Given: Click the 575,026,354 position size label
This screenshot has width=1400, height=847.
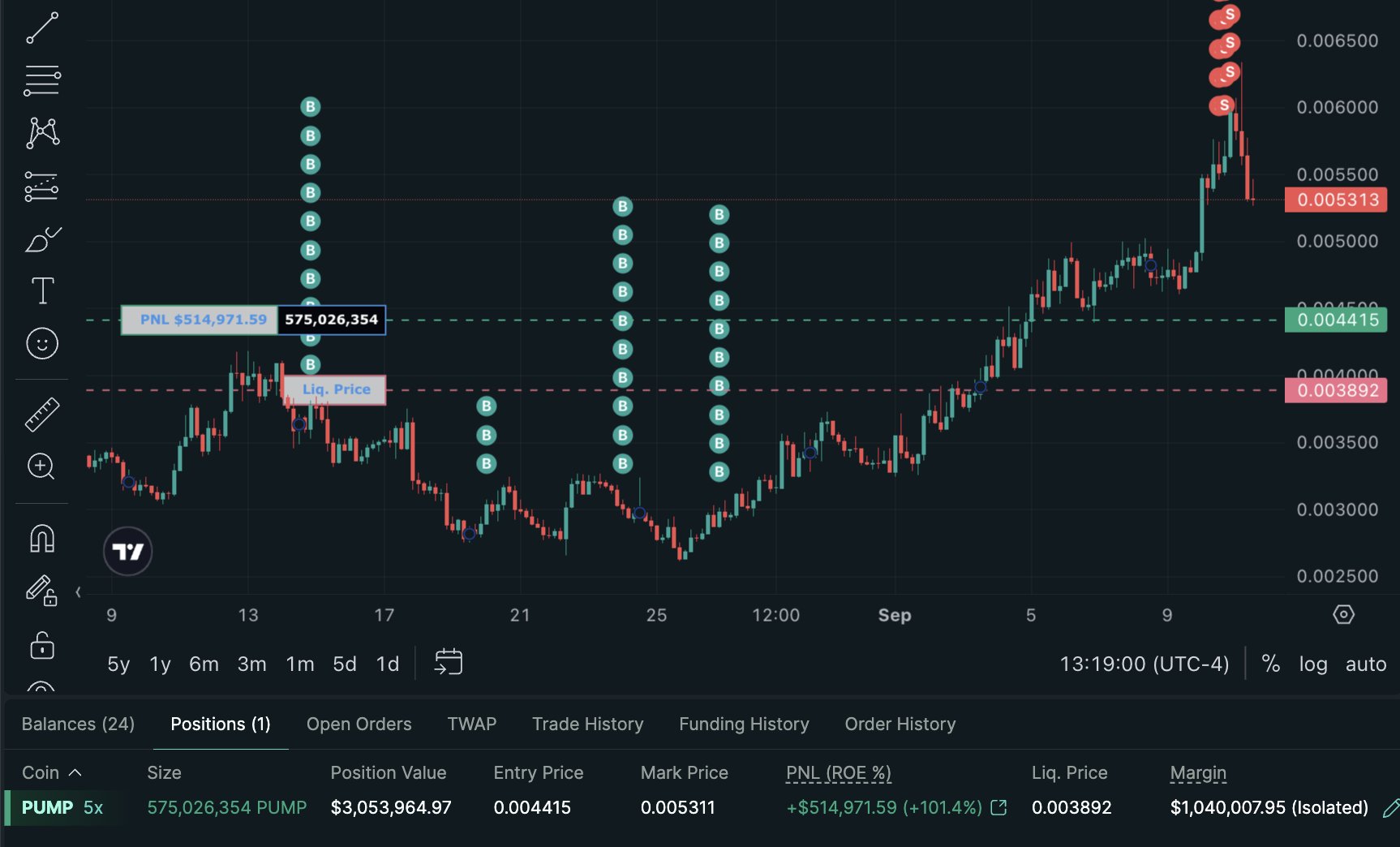Looking at the screenshot, I should pyautogui.click(x=331, y=320).
